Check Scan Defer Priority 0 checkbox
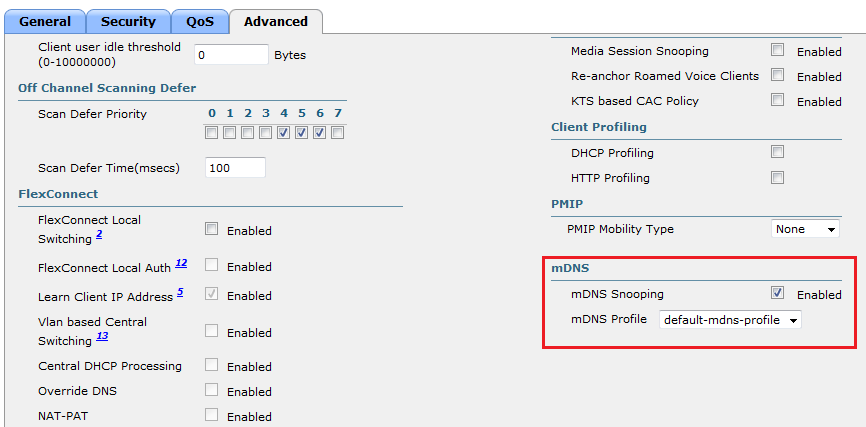Screen dimensions: 866x427 tap(211, 132)
